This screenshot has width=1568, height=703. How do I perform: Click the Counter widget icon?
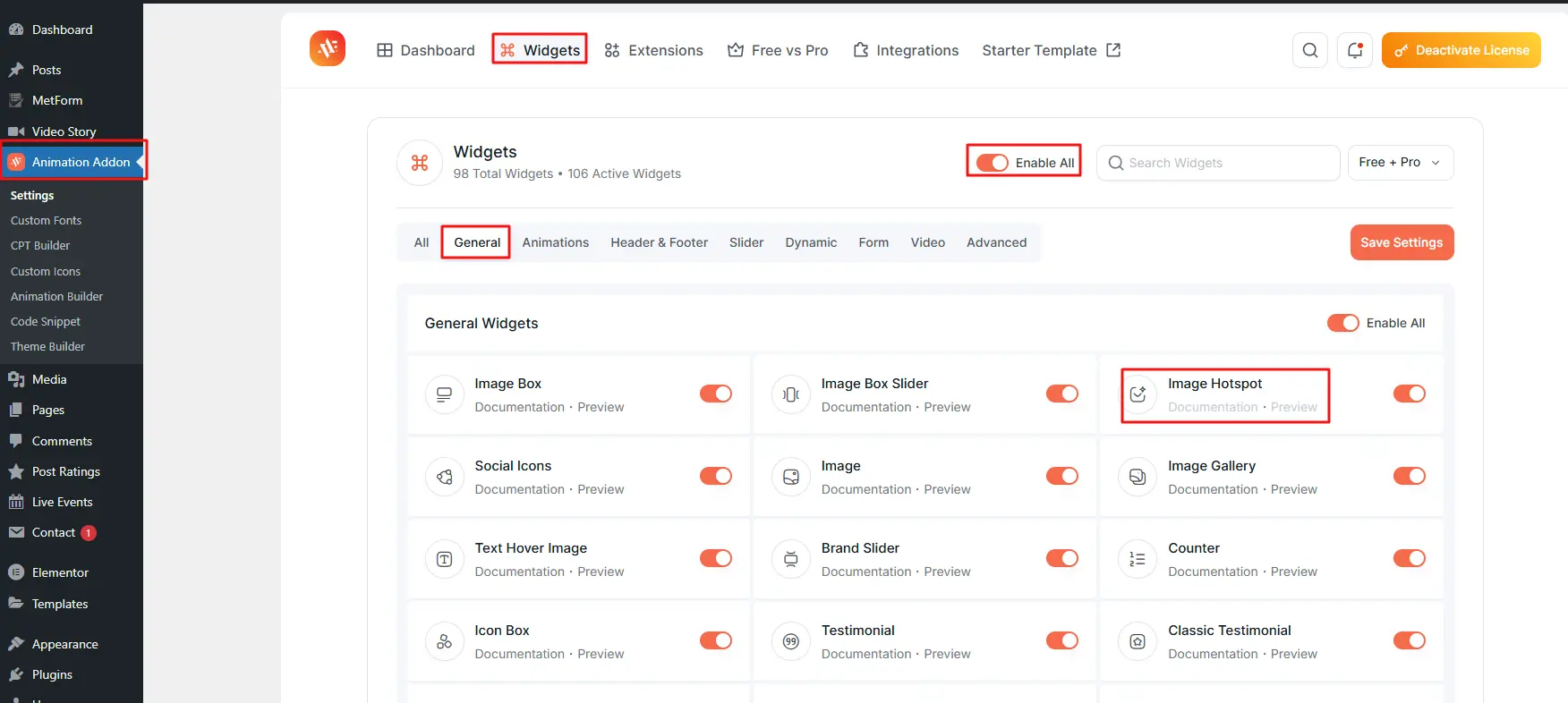click(x=1138, y=559)
